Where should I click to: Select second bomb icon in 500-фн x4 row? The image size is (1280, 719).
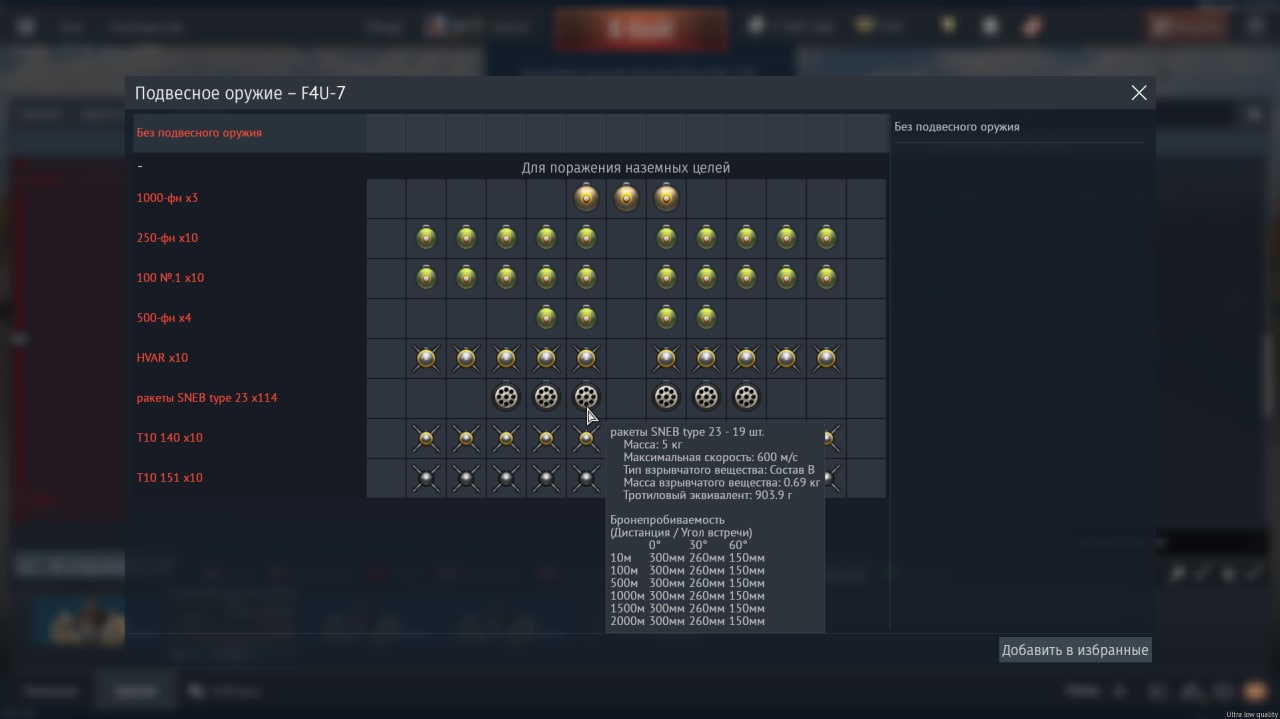tap(586, 318)
